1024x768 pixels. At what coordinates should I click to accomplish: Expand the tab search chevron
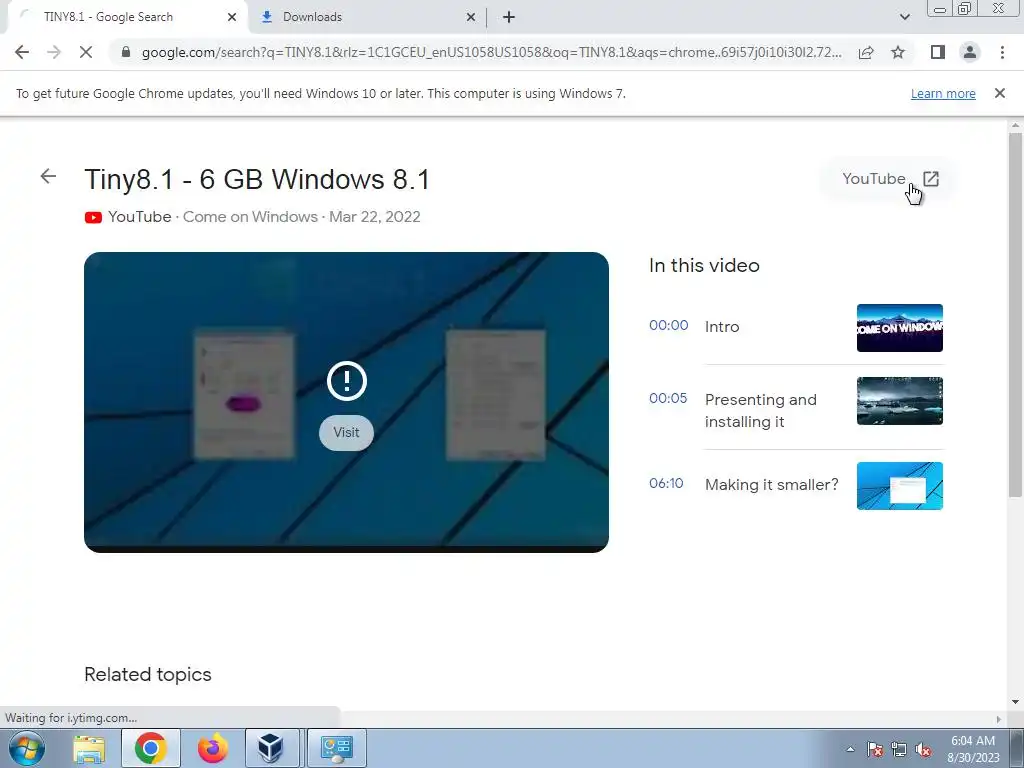coord(904,17)
